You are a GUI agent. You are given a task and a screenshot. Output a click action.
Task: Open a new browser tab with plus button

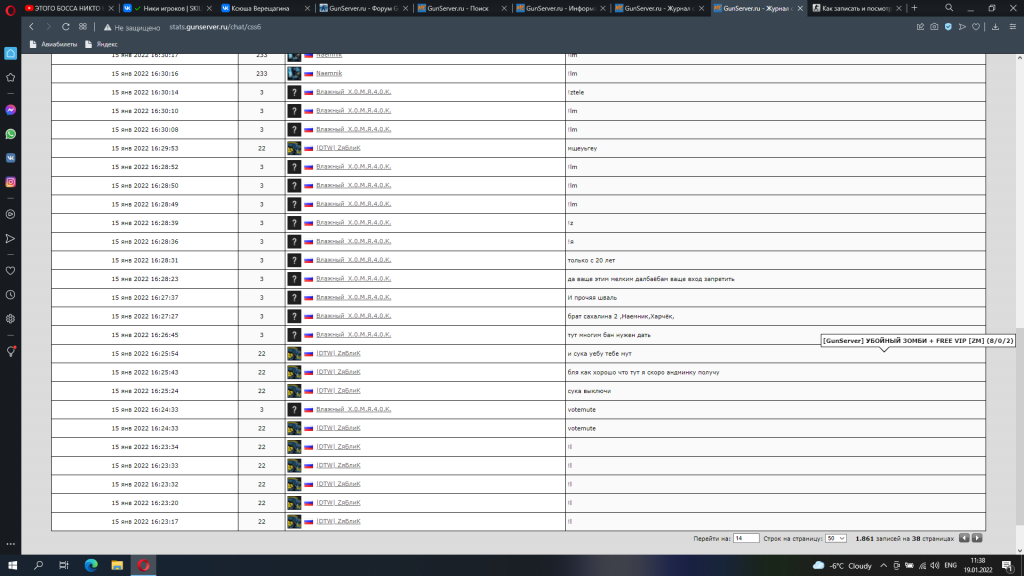[x=914, y=8]
